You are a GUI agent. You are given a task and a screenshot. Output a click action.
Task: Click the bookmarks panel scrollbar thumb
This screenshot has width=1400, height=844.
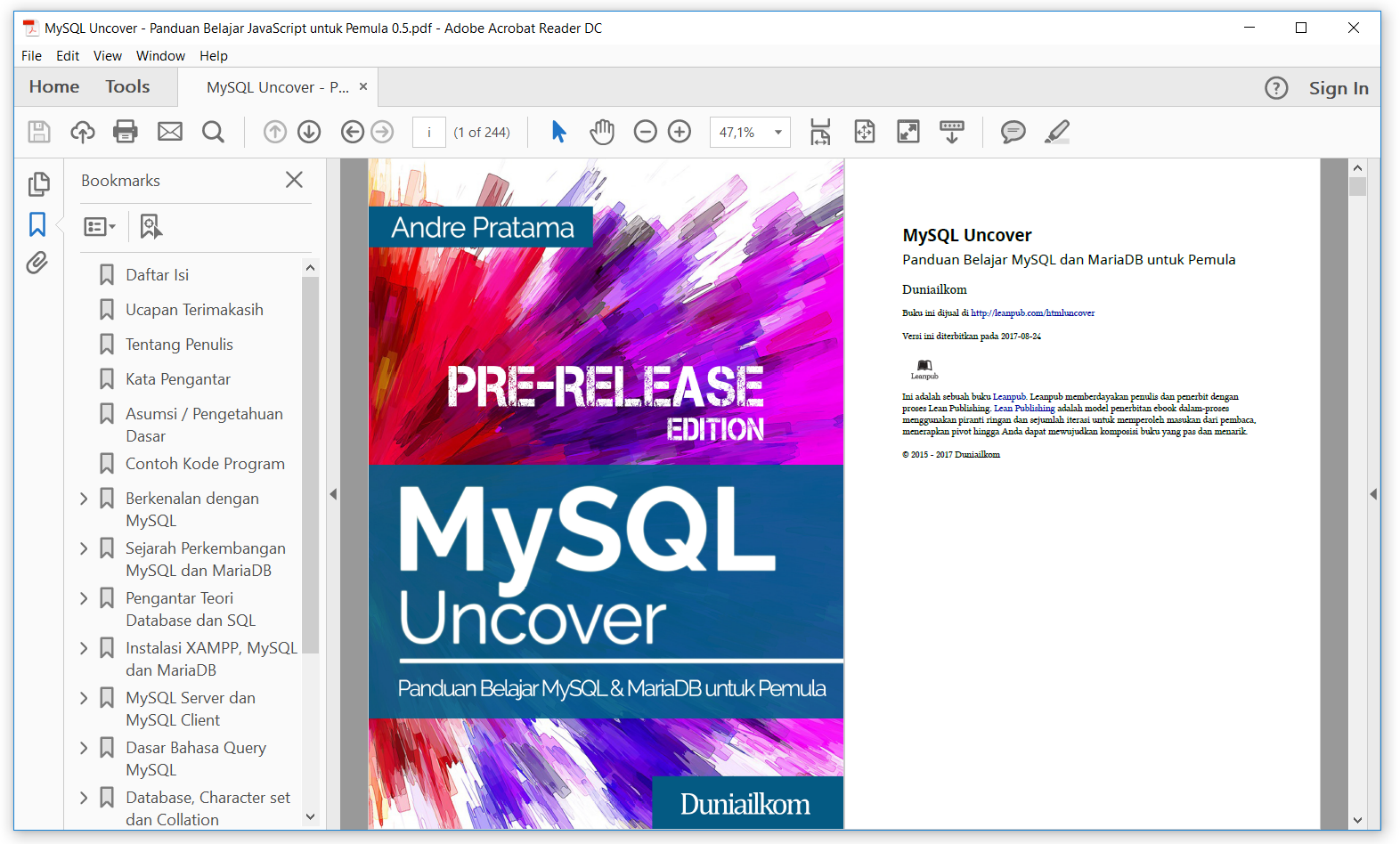[310, 465]
